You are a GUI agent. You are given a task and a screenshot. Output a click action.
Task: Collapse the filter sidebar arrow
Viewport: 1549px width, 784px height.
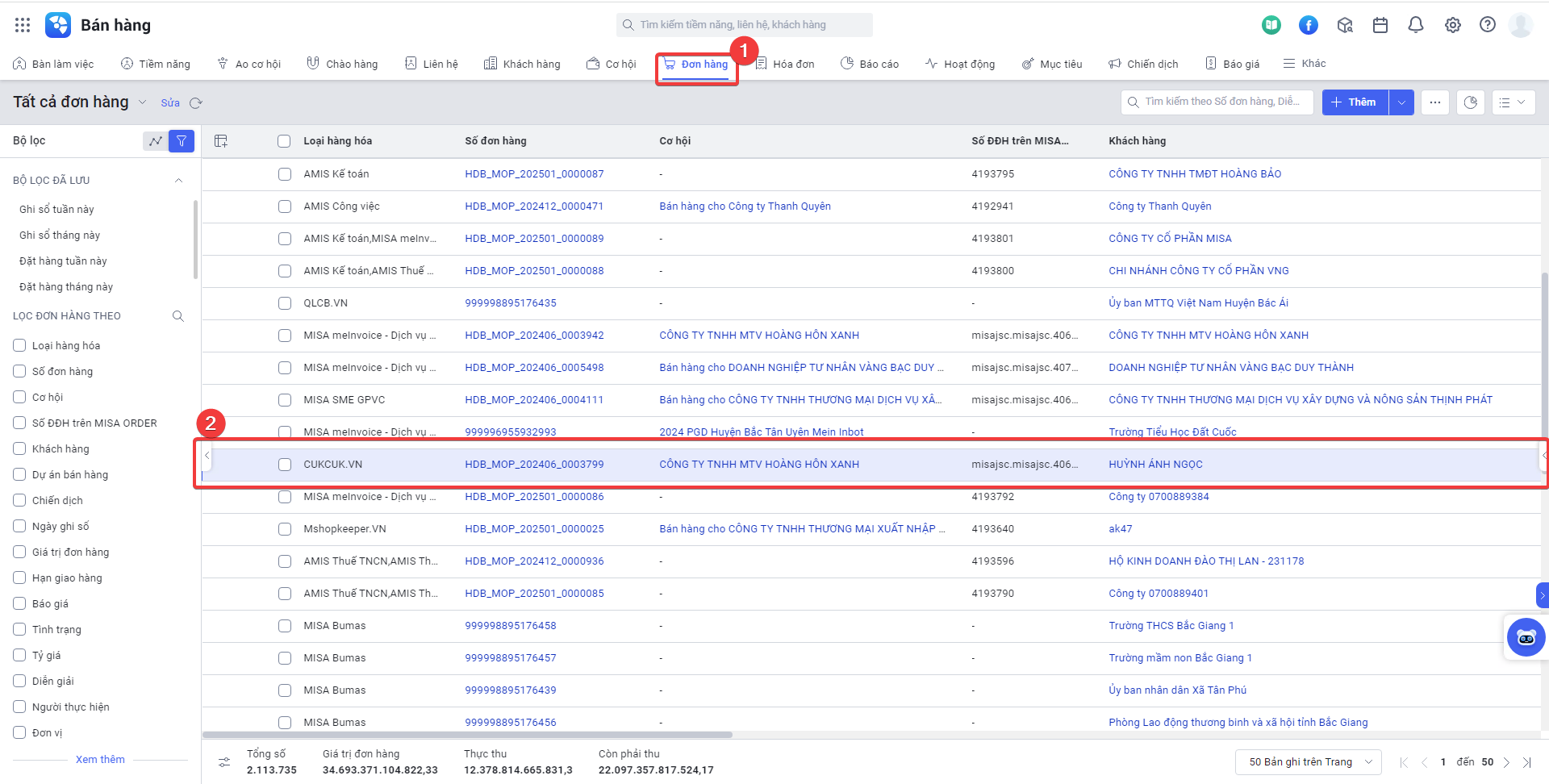(207, 457)
